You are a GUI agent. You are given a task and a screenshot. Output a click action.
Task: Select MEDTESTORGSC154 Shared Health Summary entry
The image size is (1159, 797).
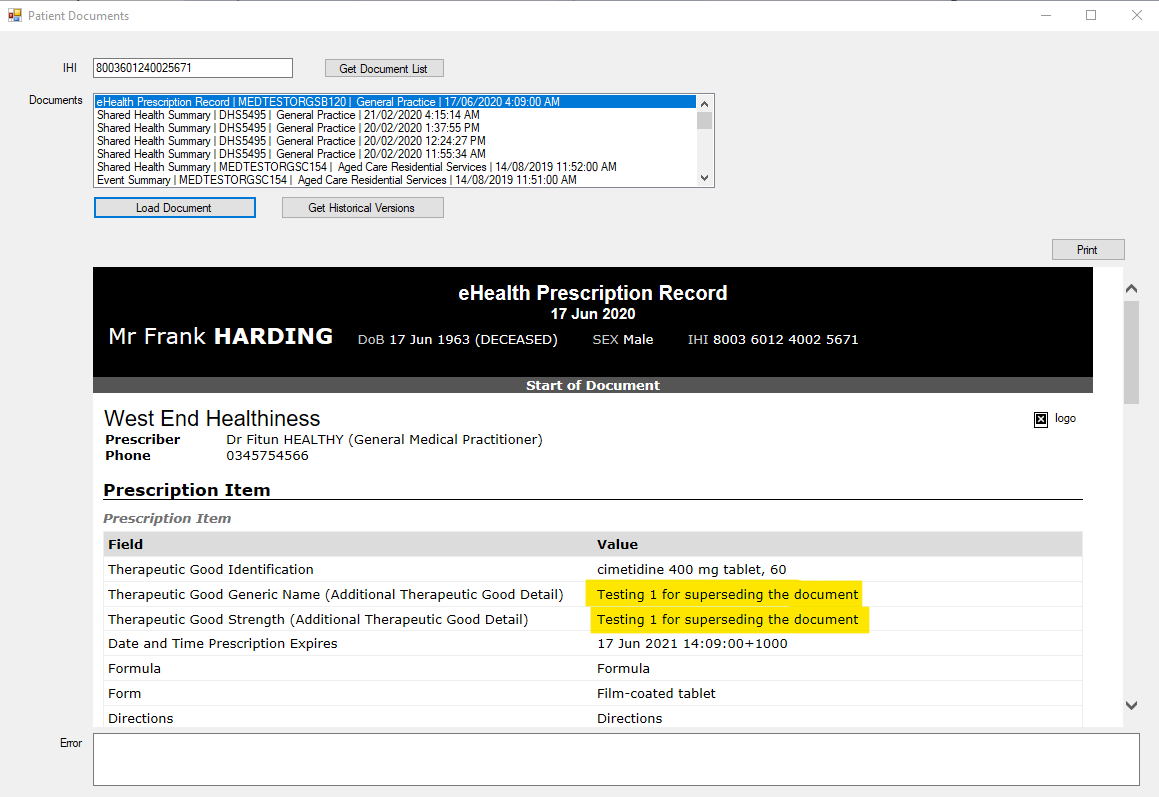click(356, 167)
